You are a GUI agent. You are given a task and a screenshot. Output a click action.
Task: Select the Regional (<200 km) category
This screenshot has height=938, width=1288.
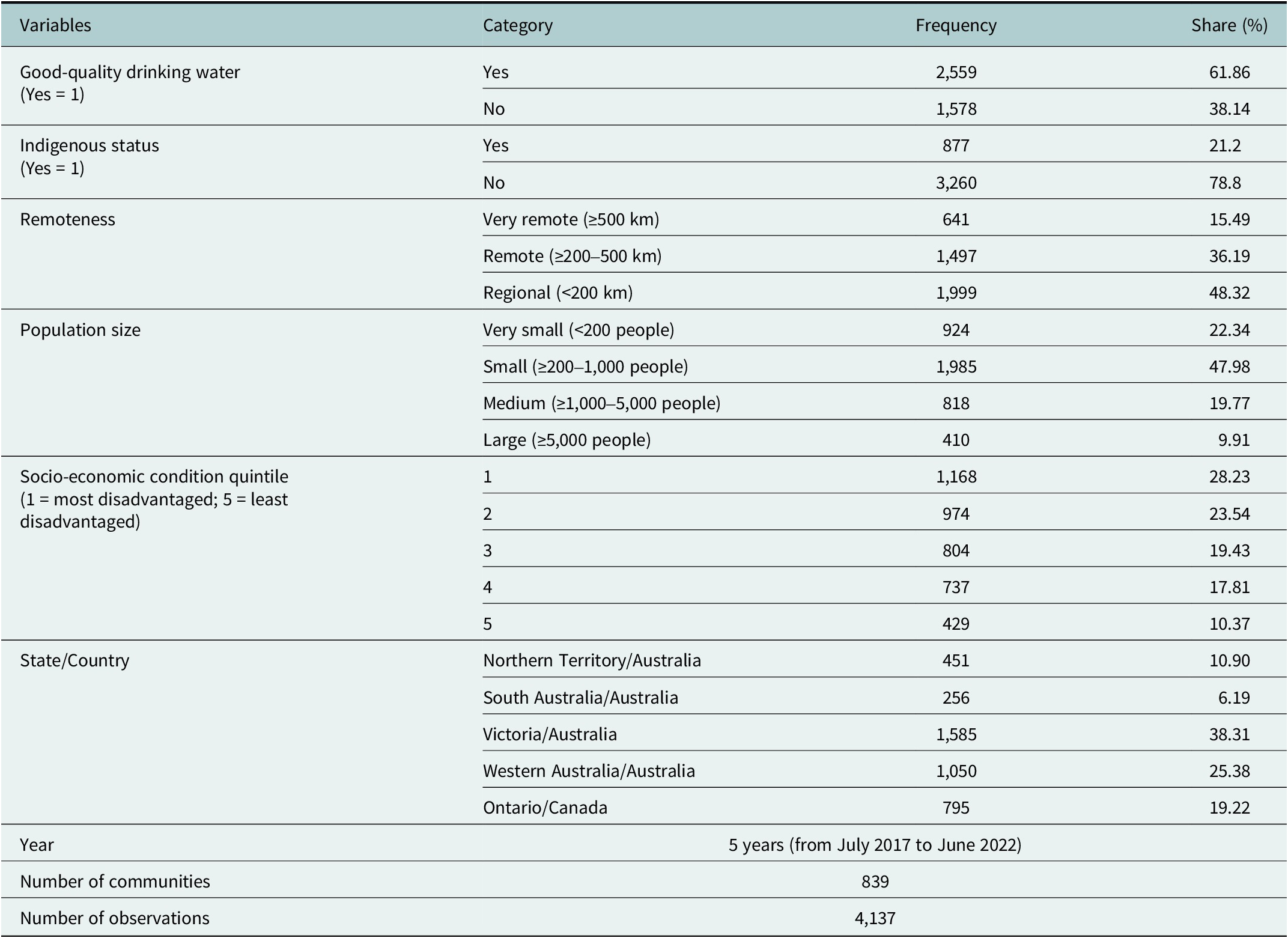(557, 293)
